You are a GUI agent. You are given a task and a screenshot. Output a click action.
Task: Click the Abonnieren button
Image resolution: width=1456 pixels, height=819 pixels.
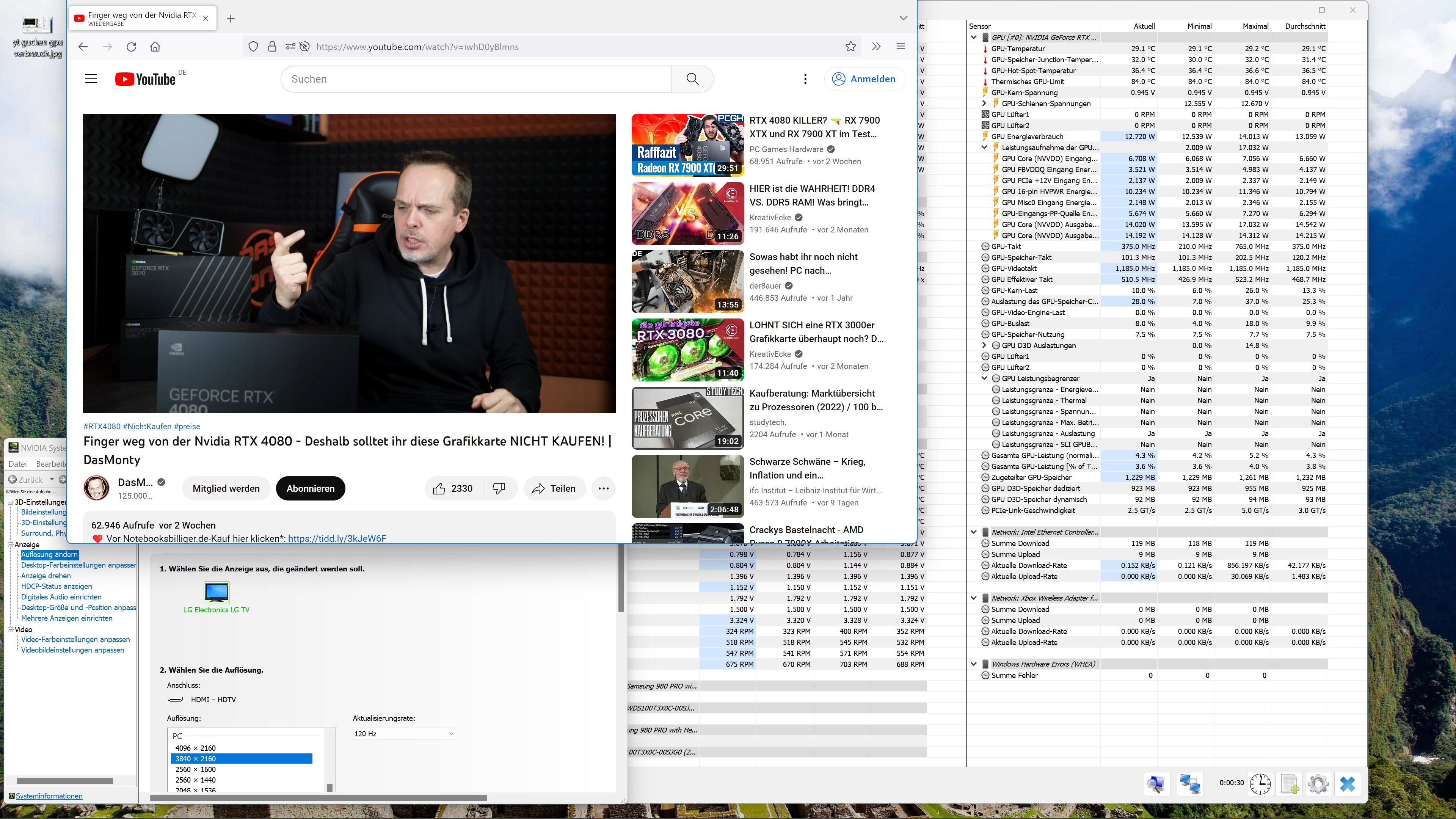click(x=310, y=488)
